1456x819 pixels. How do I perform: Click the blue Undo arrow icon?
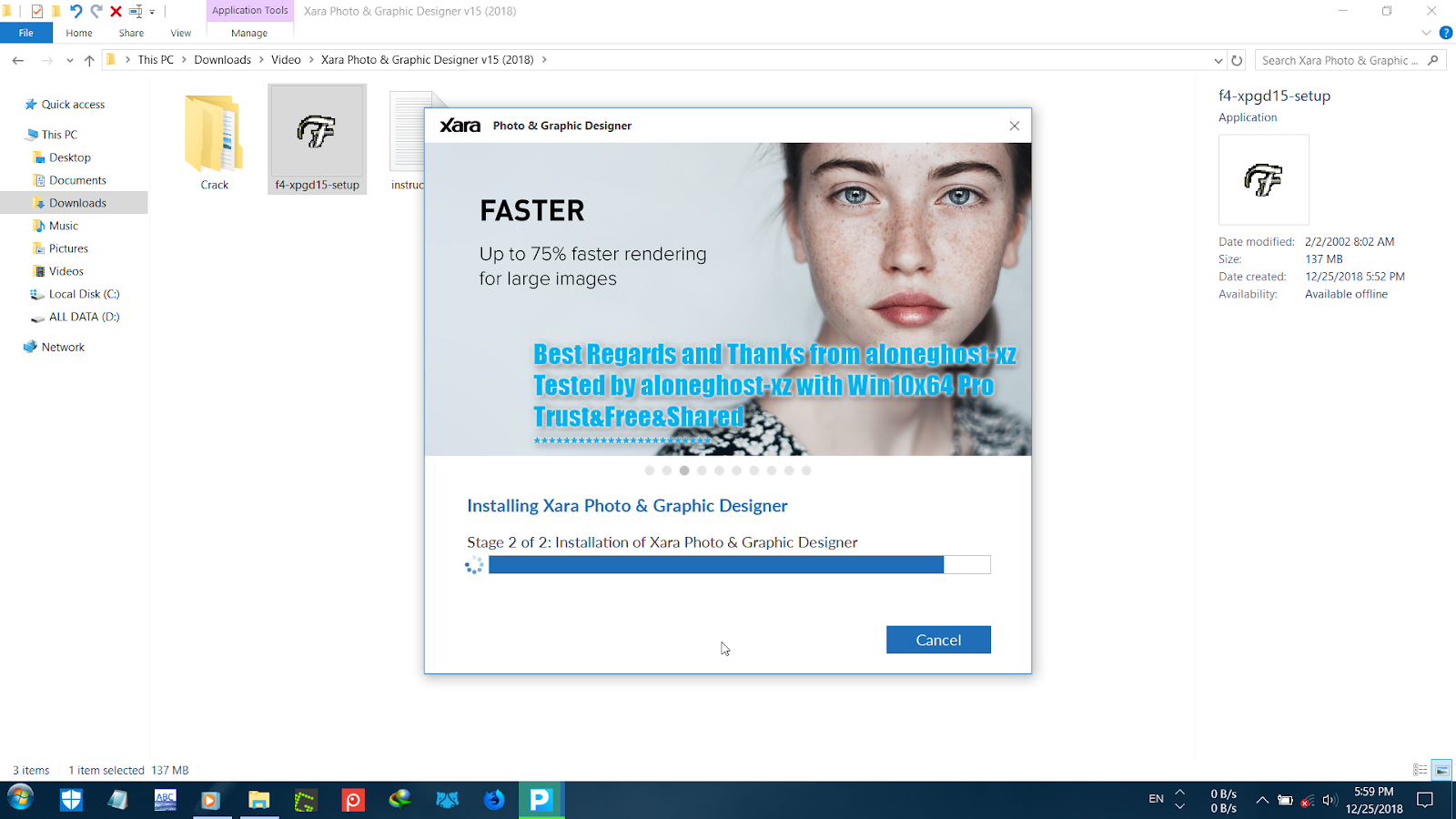coord(76,11)
